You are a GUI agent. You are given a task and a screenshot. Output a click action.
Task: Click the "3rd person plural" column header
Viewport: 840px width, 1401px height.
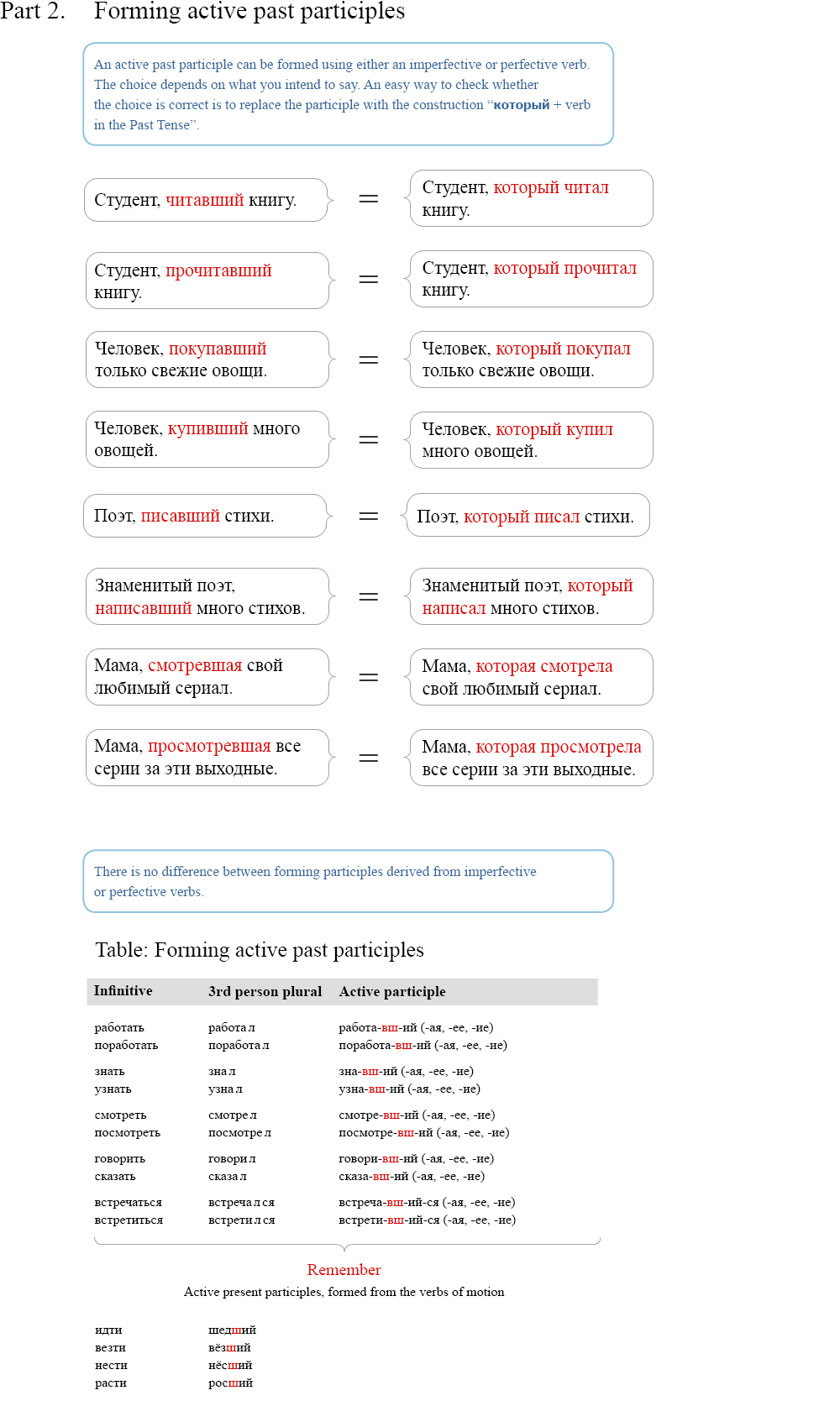pos(265,992)
